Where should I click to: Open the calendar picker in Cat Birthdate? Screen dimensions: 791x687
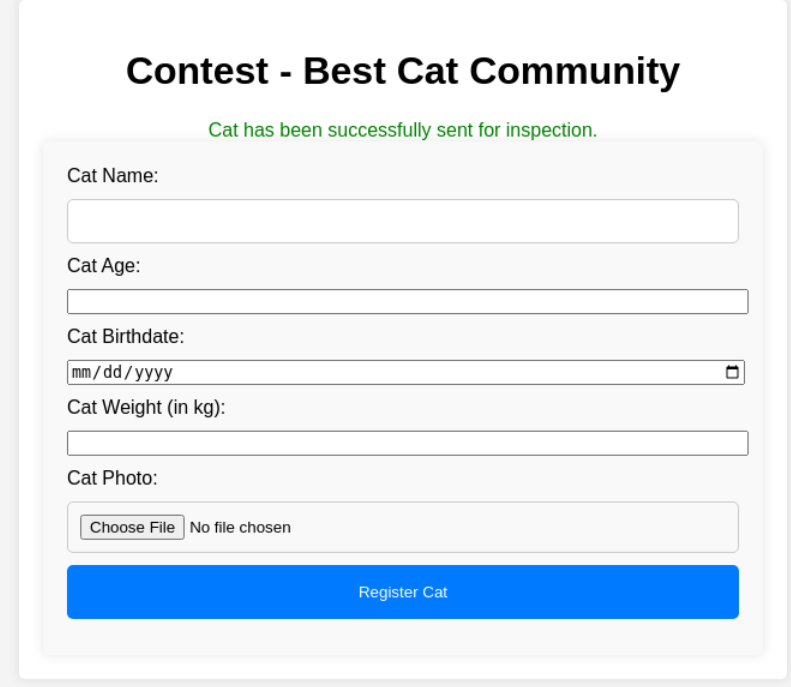(x=732, y=372)
